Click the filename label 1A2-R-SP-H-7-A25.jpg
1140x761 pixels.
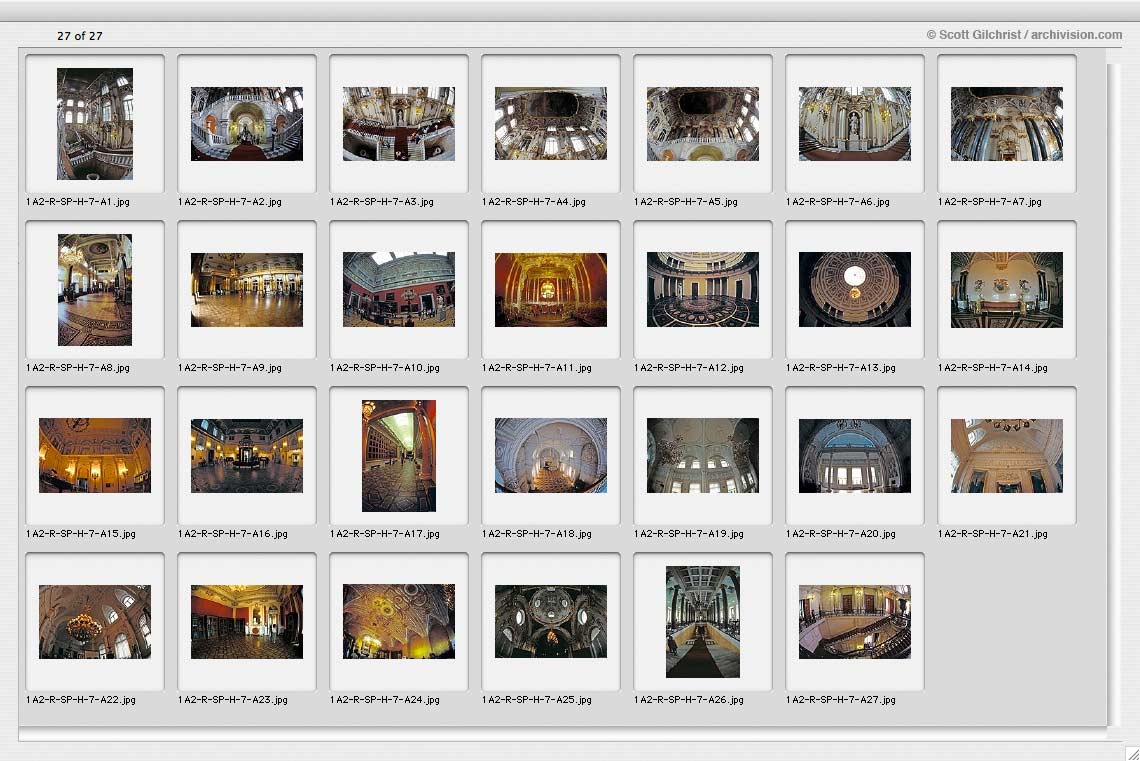537,700
